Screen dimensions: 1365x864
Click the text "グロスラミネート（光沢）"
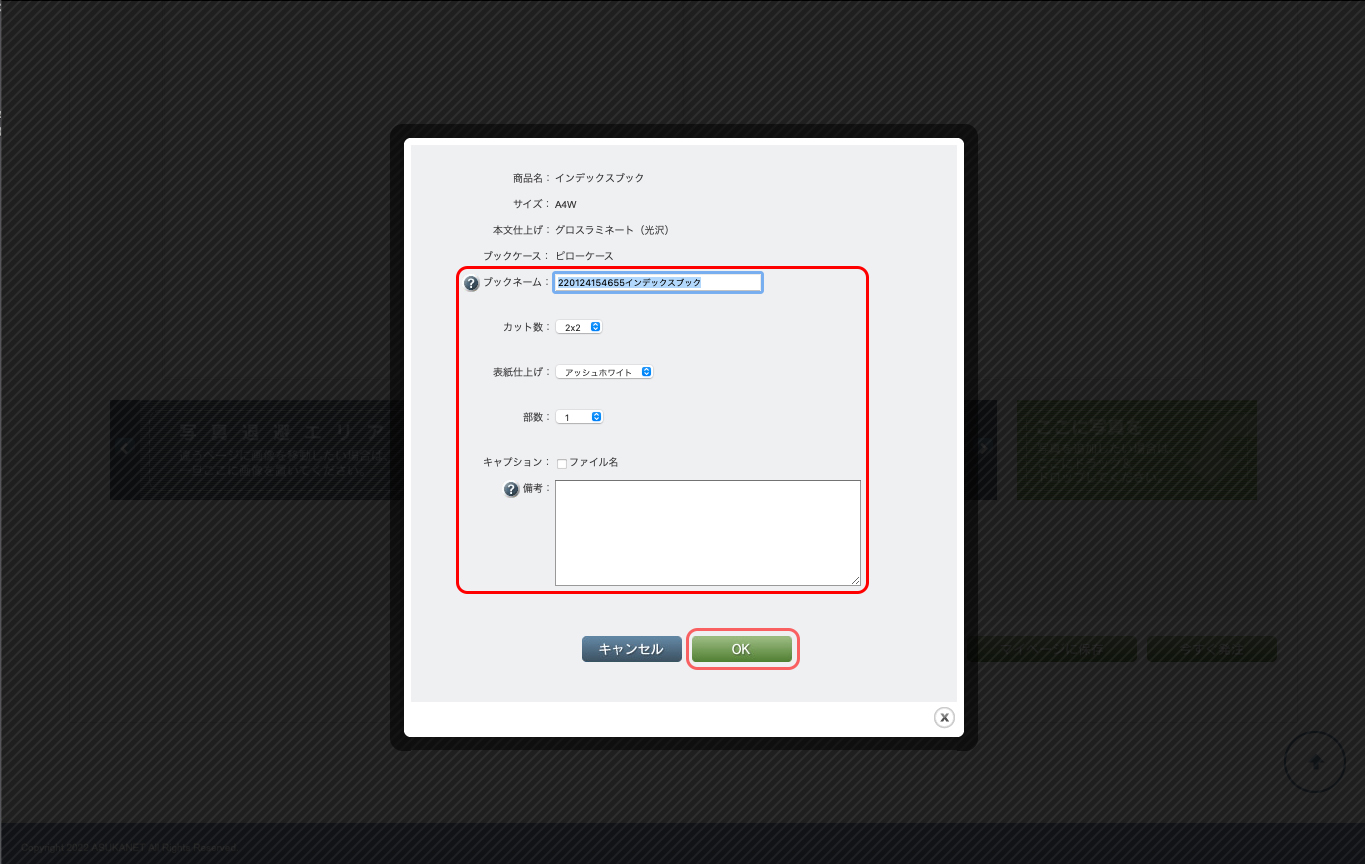612,230
